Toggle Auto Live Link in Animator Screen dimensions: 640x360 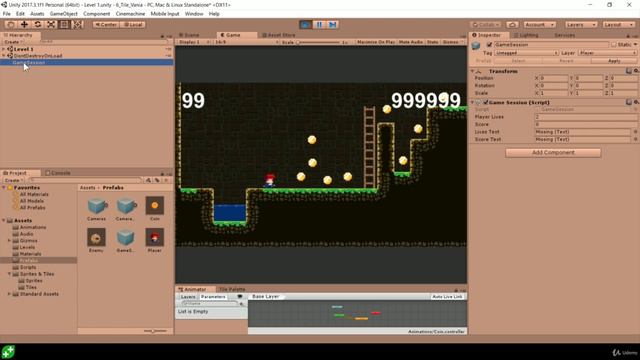click(447, 297)
